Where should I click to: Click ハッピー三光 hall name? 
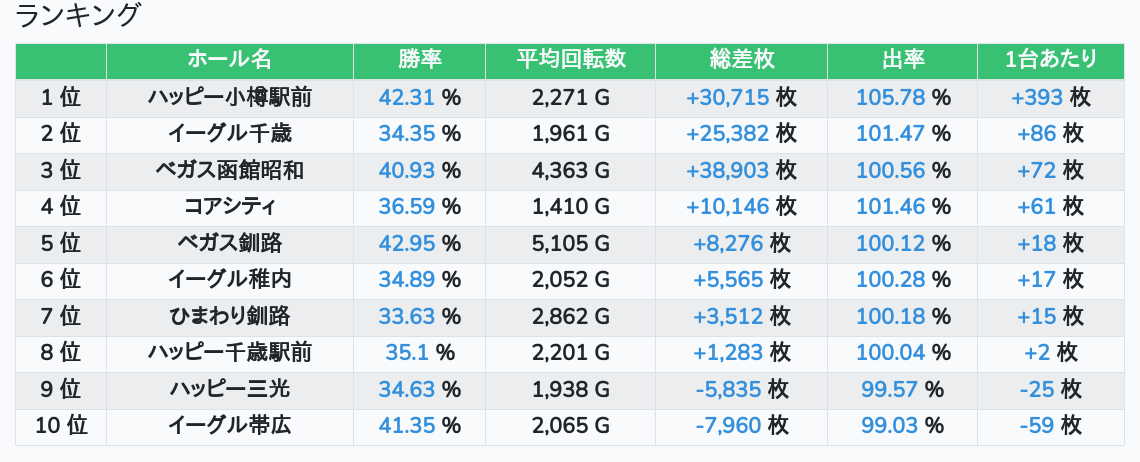coord(229,390)
